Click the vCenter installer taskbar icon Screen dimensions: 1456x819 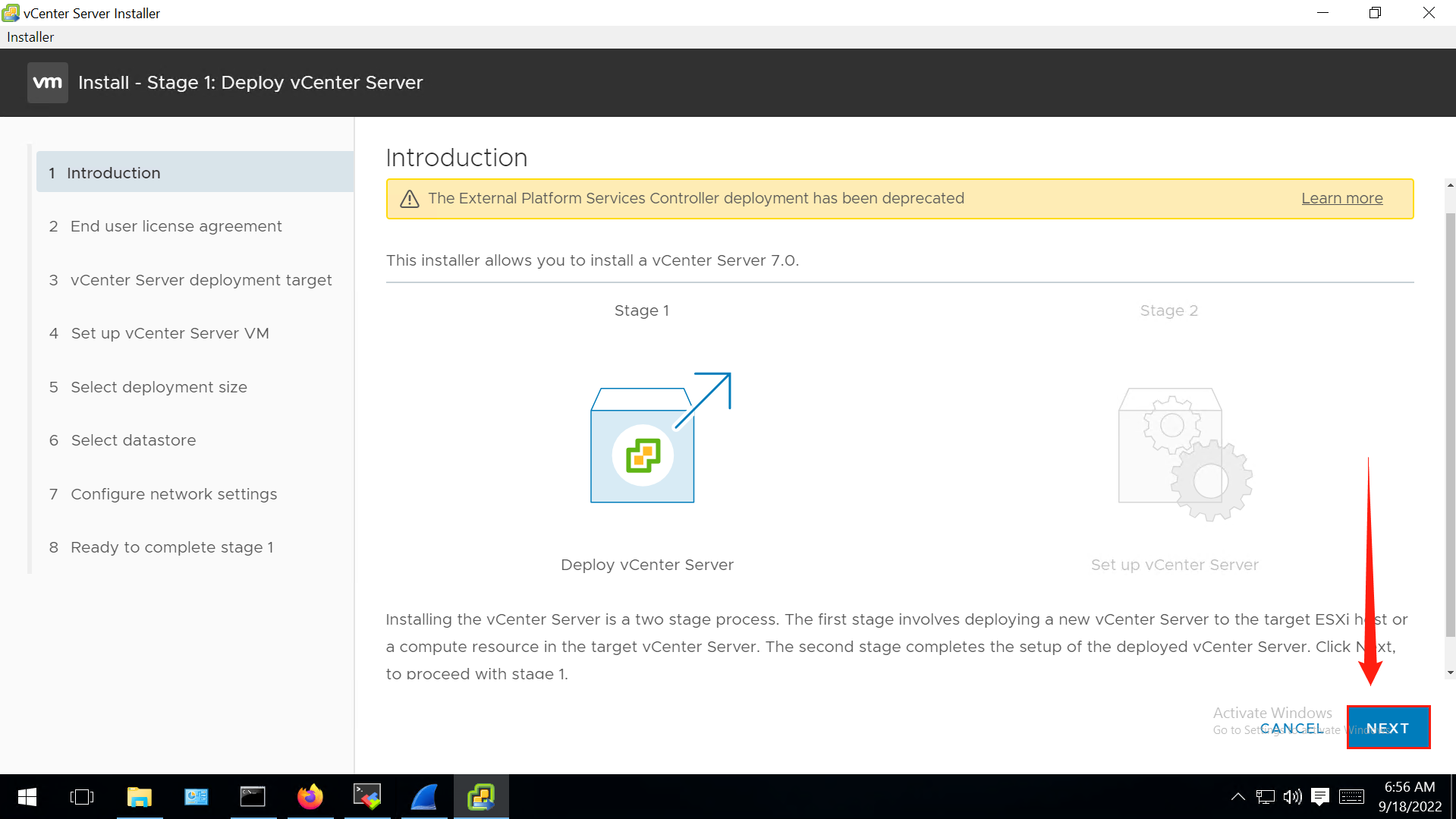(481, 797)
